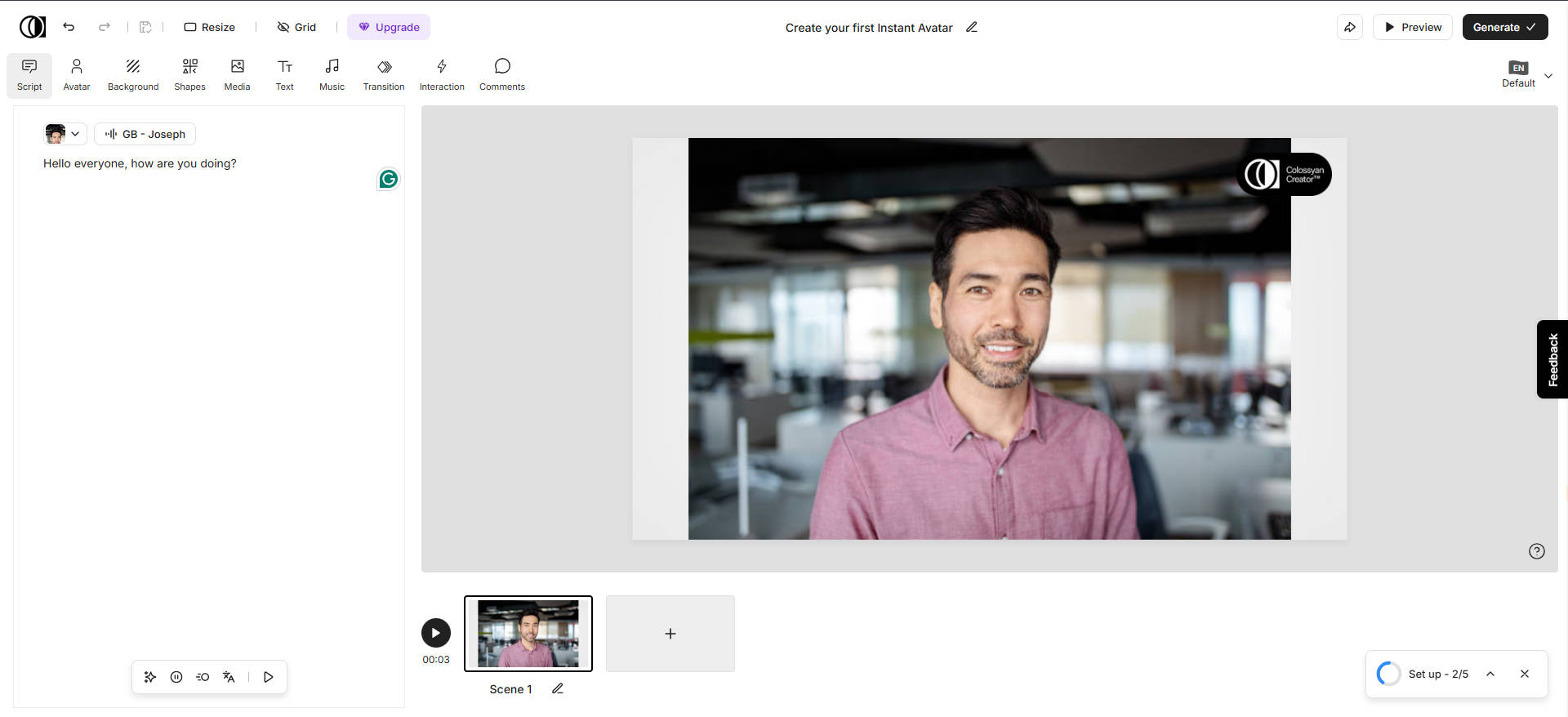Click the Upgrade button
Screen dimensions: 1568x717
(389, 27)
